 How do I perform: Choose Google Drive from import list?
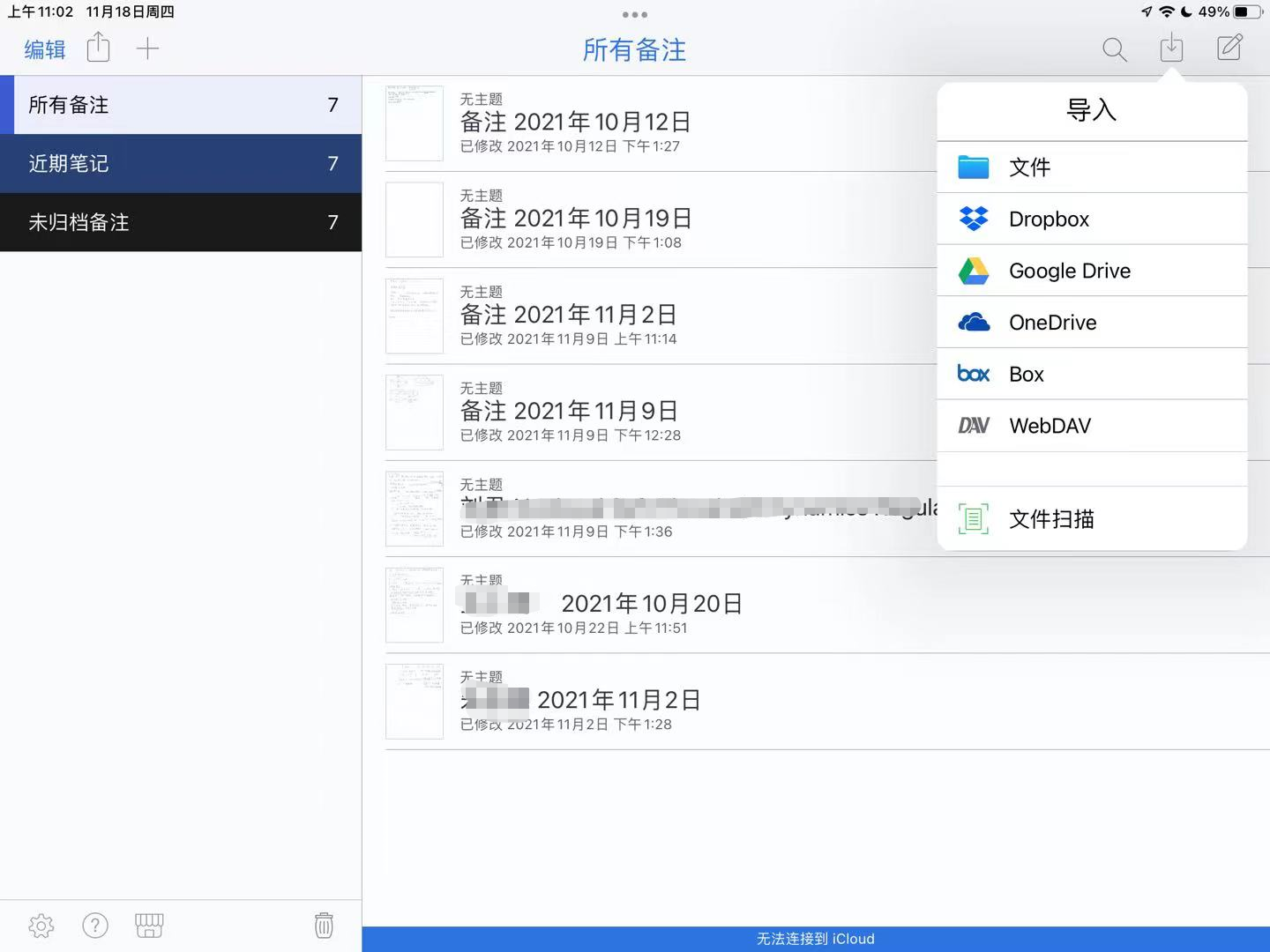1092,271
